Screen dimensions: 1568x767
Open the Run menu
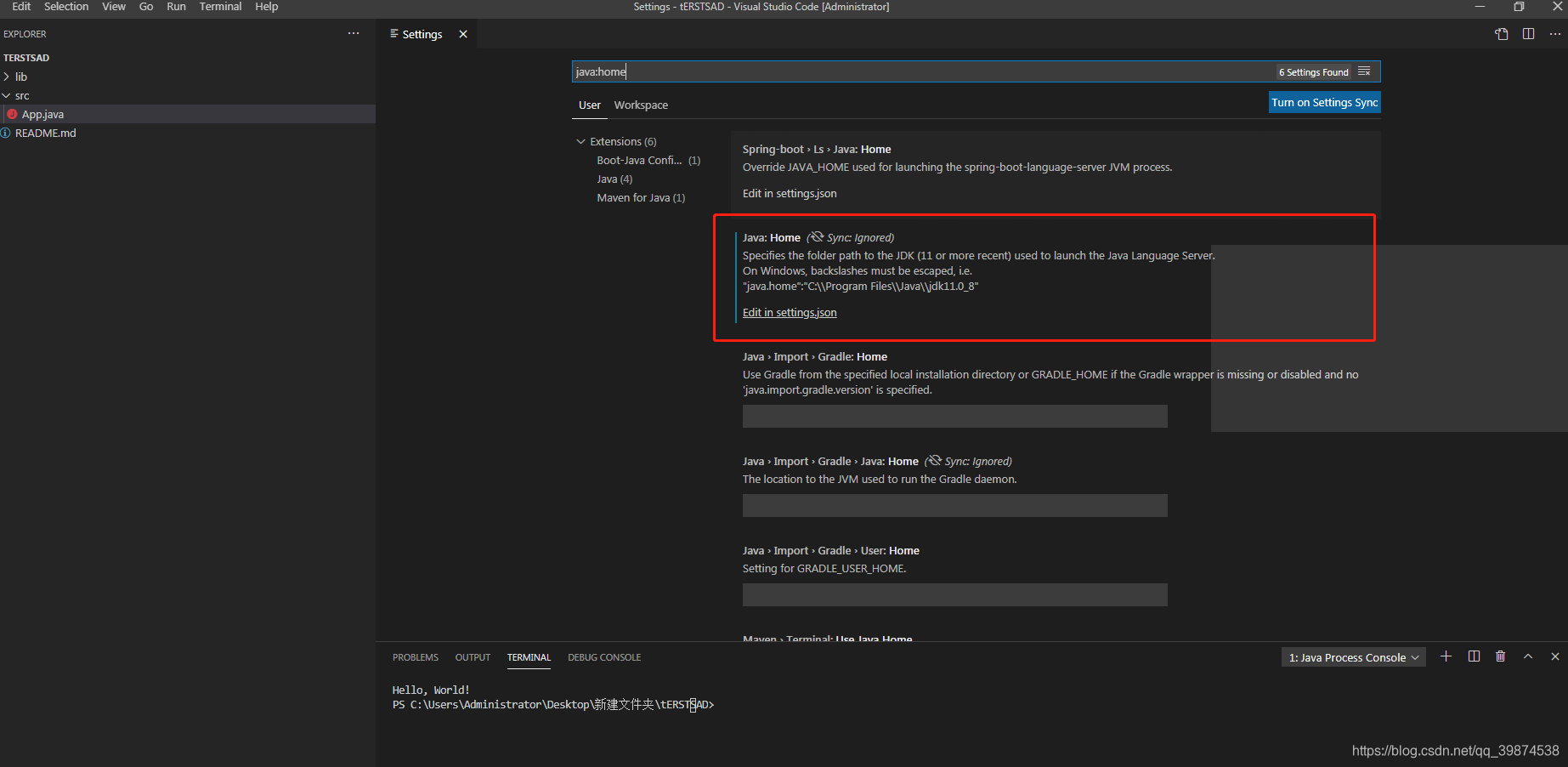176,7
